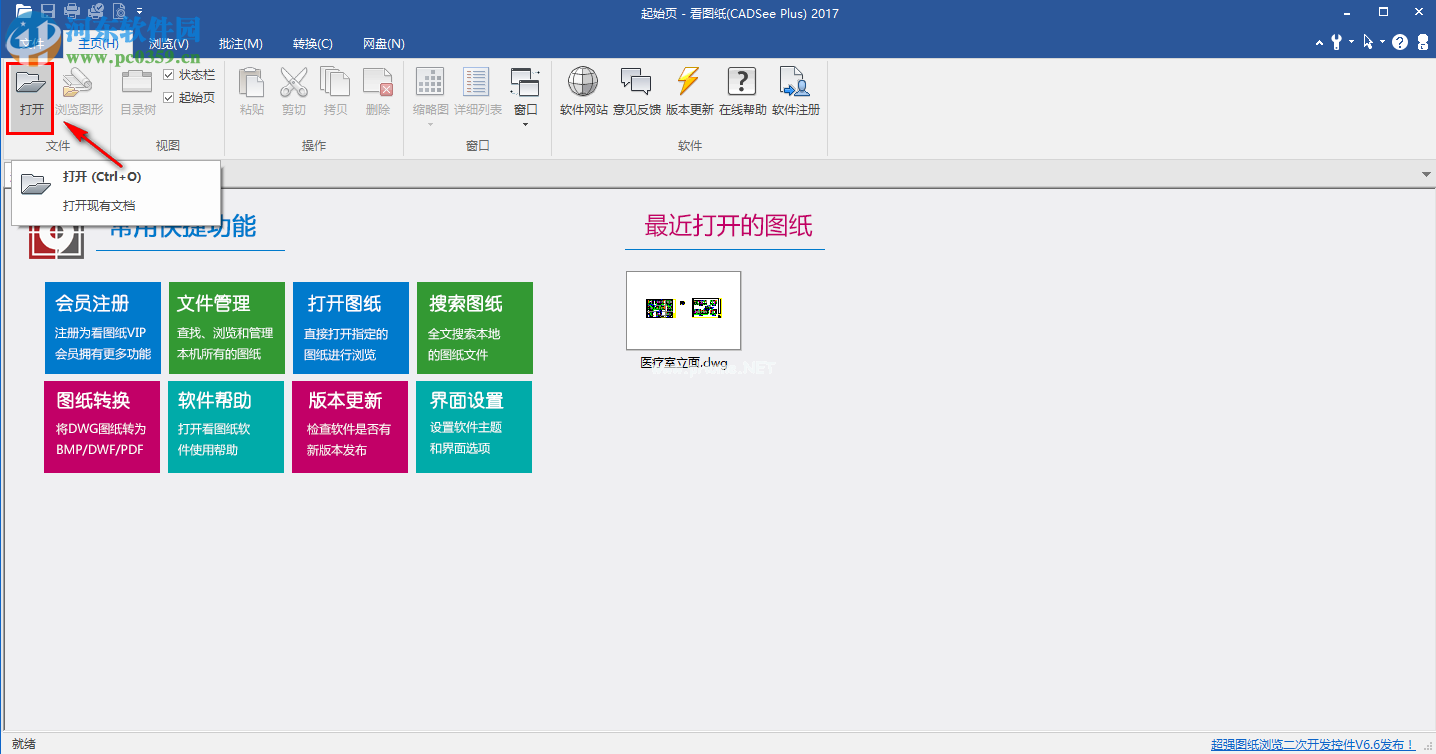Switch to the 批注(M) ribbon tab
This screenshot has height=754, width=1436.
coord(241,44)
